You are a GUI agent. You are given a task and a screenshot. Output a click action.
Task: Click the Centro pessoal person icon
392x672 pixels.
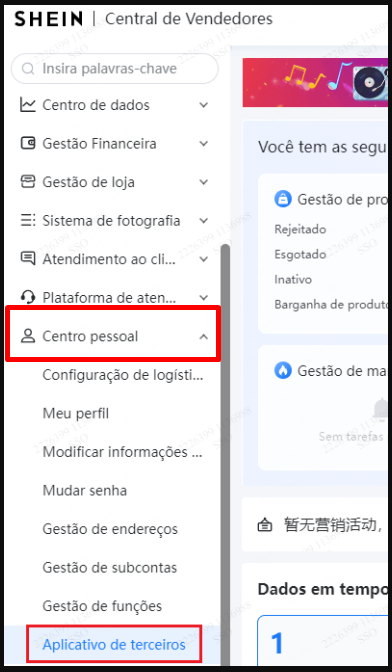pos(28,336)
